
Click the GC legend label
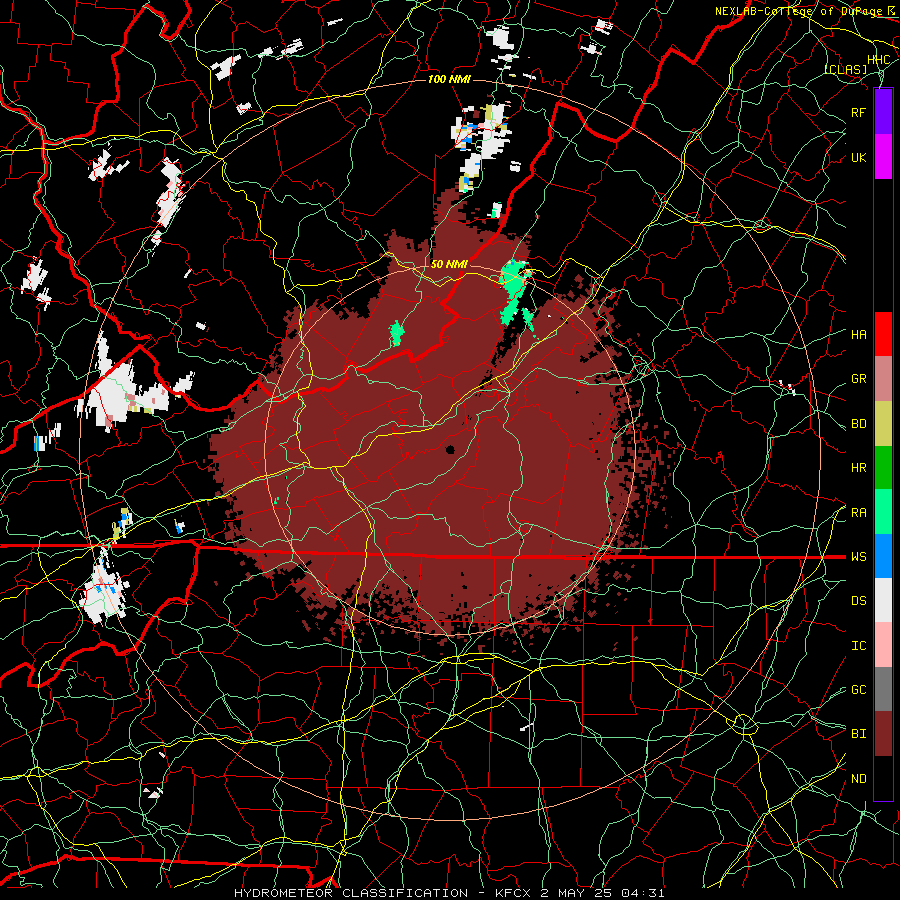(858, 690)
